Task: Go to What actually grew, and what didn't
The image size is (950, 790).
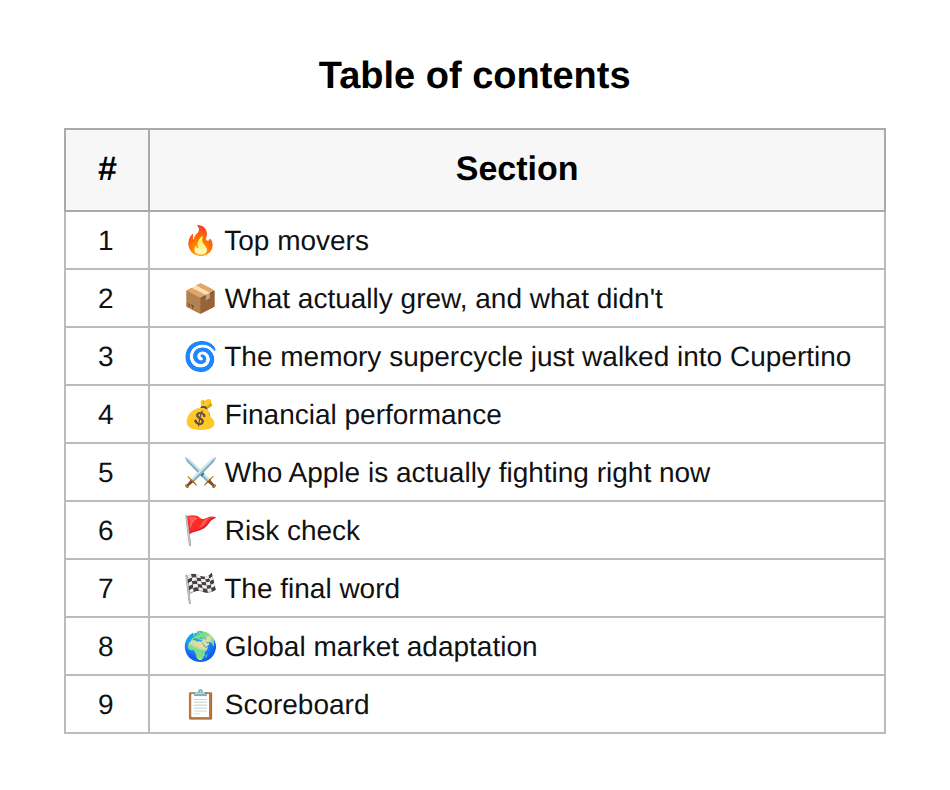Action: point(443,299)
